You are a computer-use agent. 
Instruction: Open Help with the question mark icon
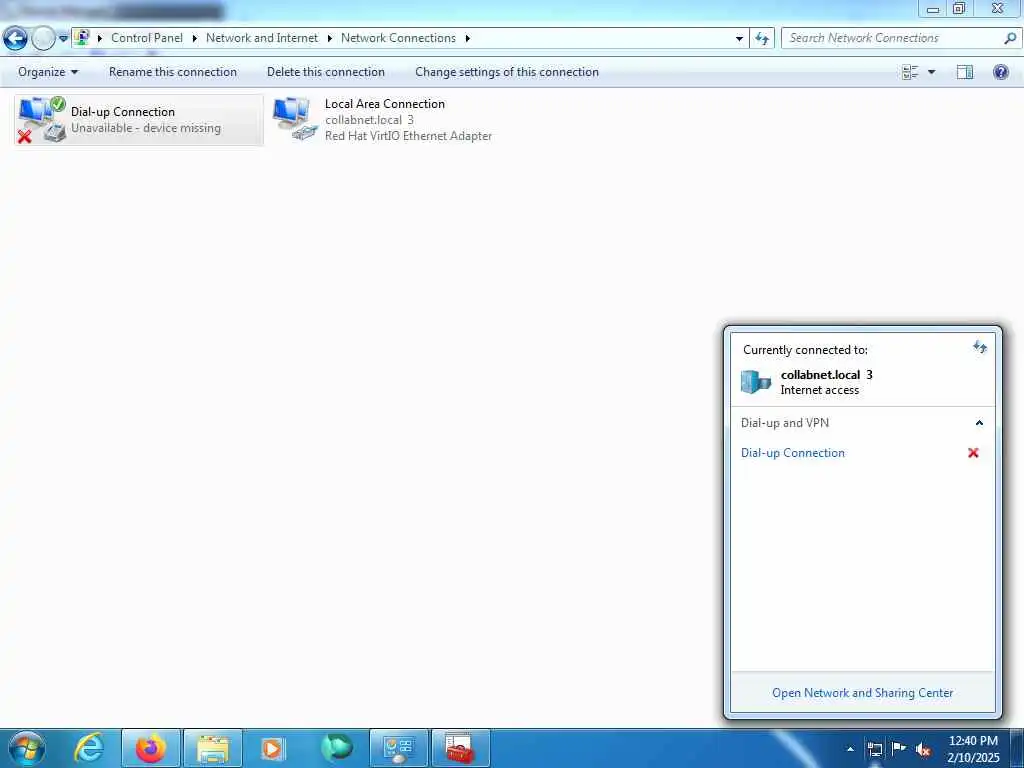coord(1000,72)
